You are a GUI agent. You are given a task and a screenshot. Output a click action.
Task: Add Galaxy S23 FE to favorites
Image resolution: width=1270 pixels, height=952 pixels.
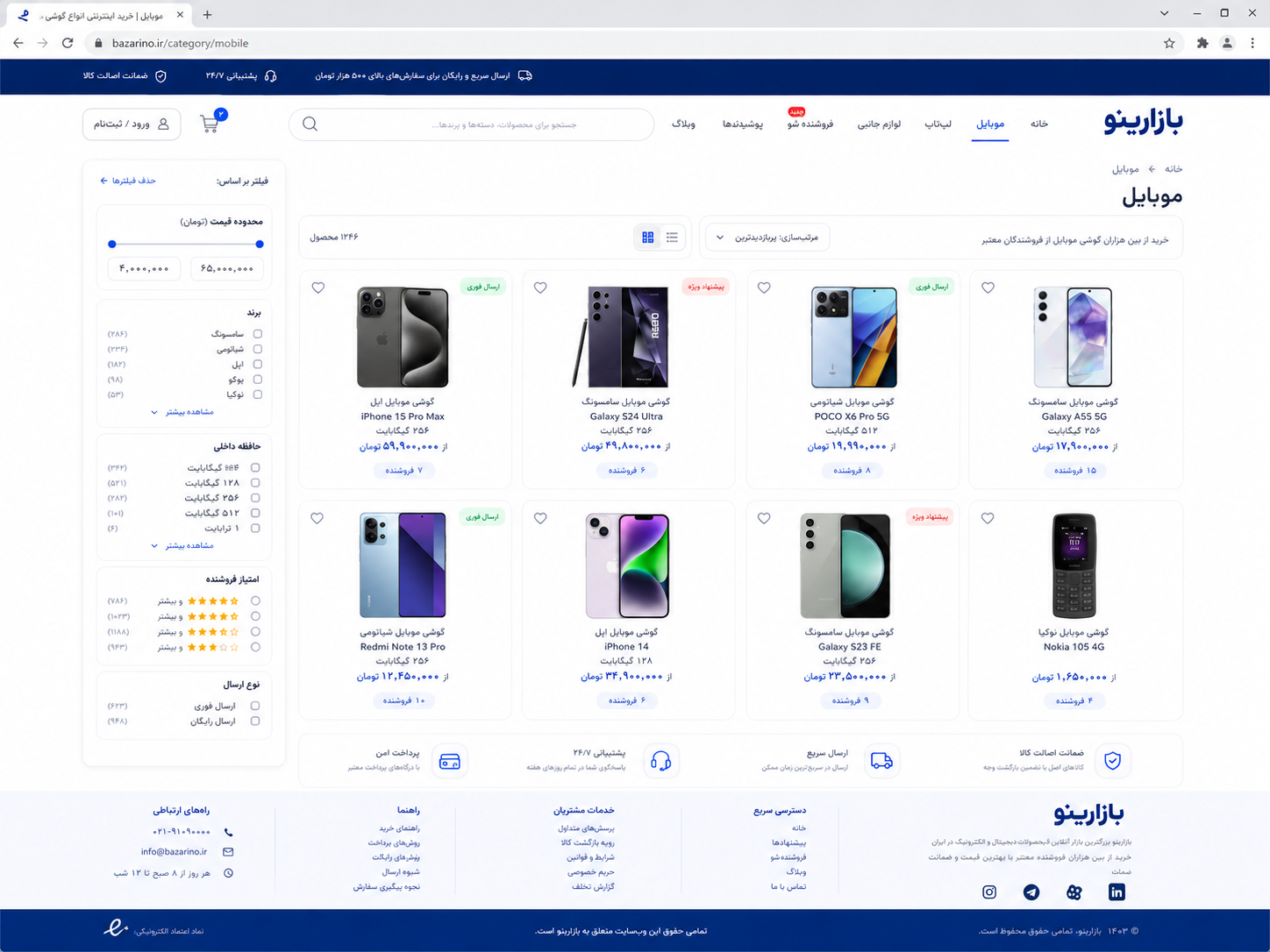764,518
